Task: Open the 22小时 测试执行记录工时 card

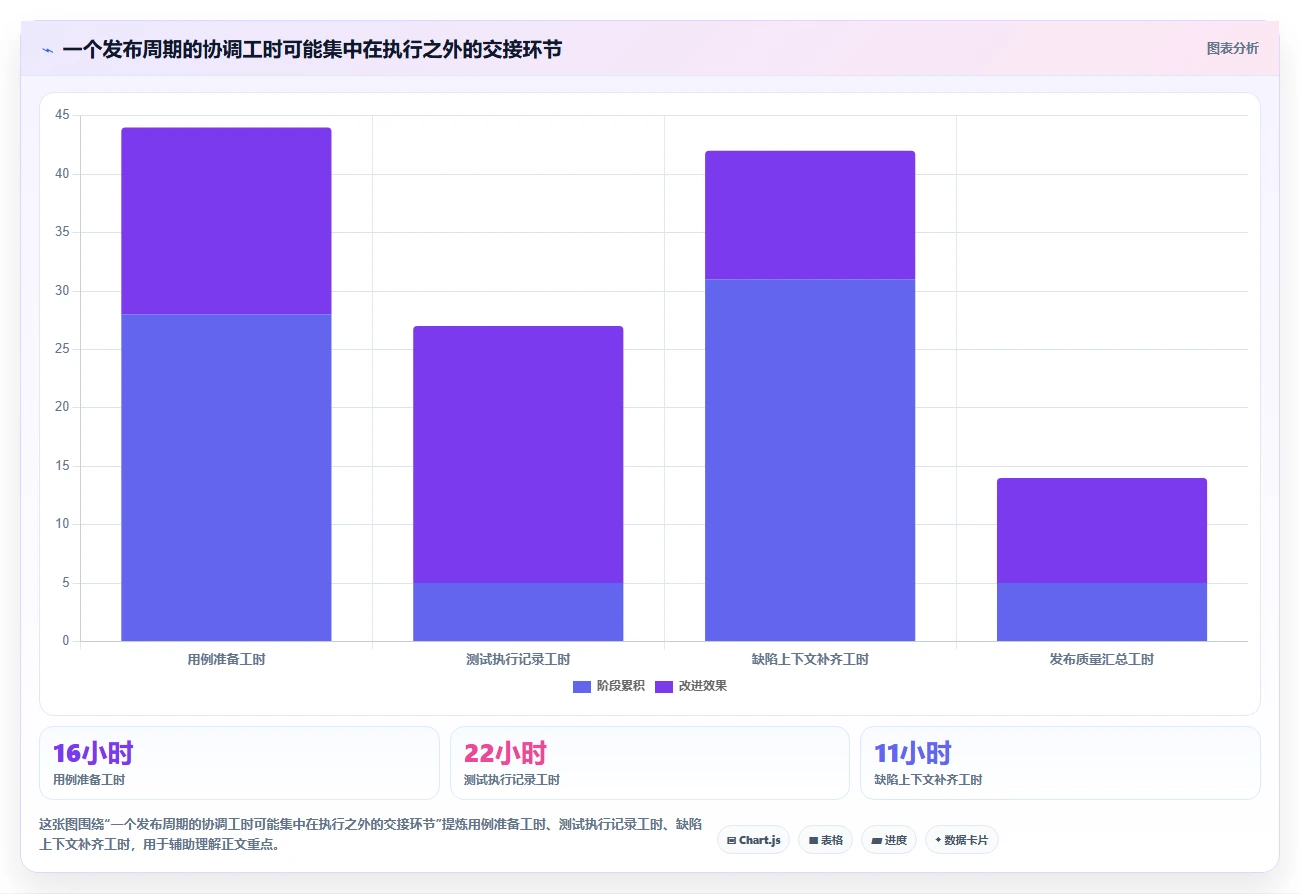Action: click(650, 763)
